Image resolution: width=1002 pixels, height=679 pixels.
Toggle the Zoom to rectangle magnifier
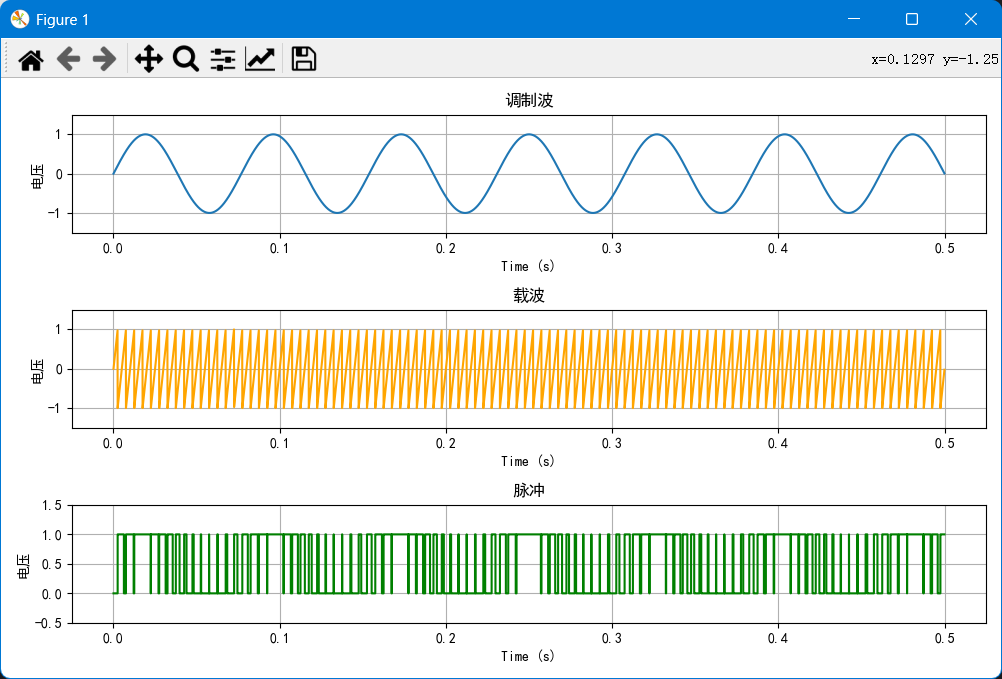click(186, 59)
